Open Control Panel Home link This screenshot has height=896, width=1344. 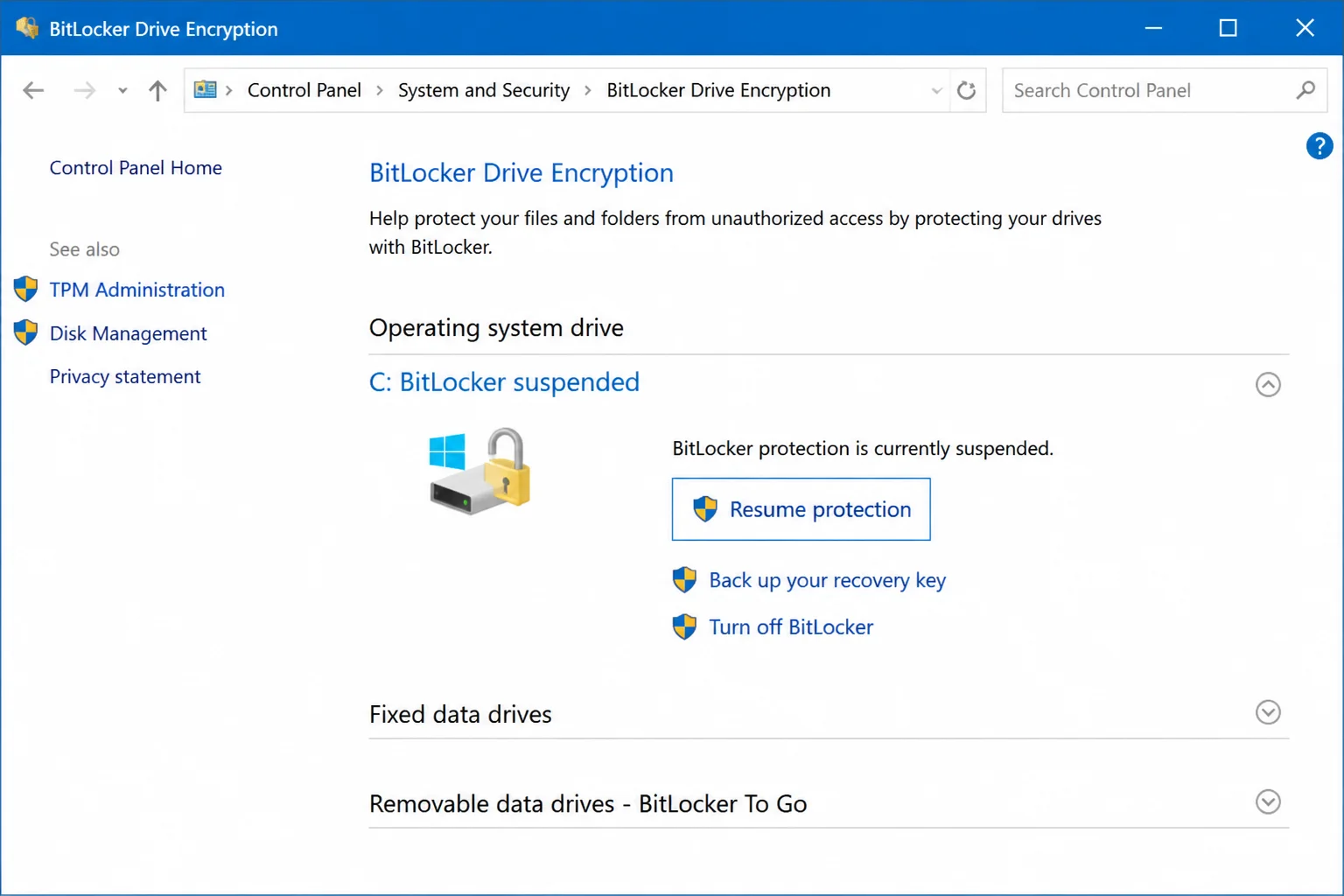[136, 168]
